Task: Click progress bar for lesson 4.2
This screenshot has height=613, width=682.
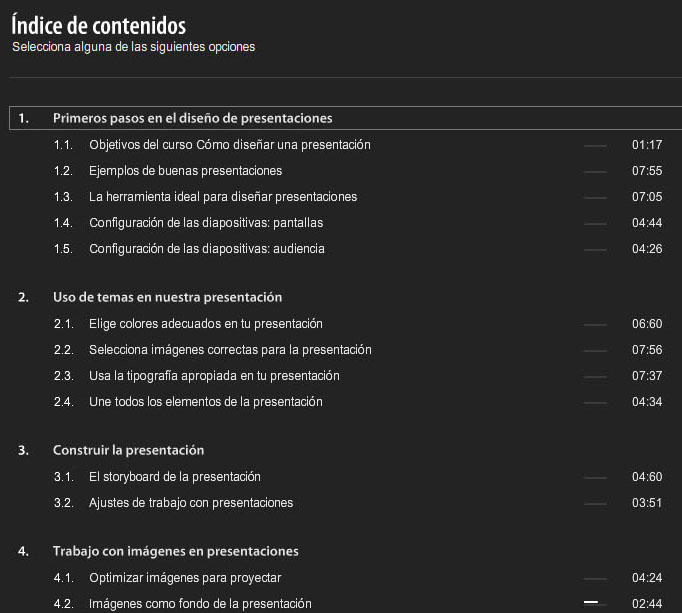Action: (x=594, y=603)
